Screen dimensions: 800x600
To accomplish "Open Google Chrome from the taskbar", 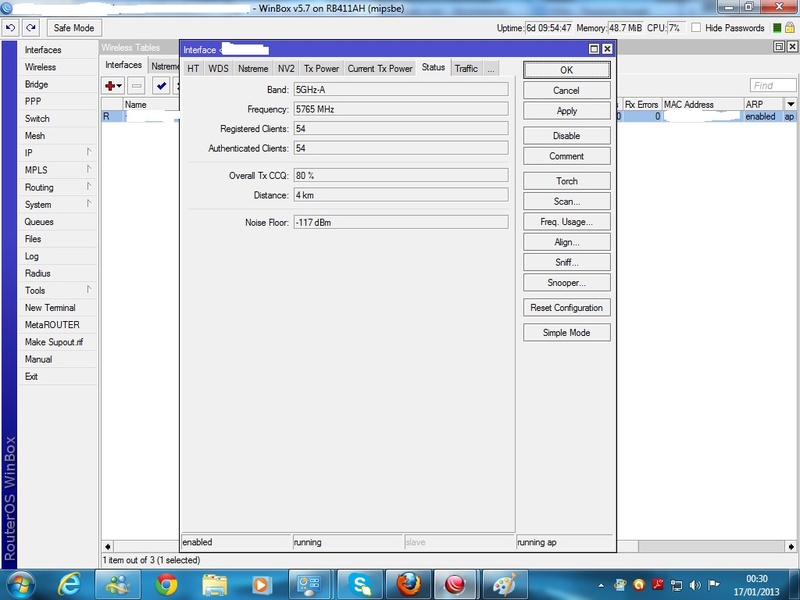I will (166, 585).
